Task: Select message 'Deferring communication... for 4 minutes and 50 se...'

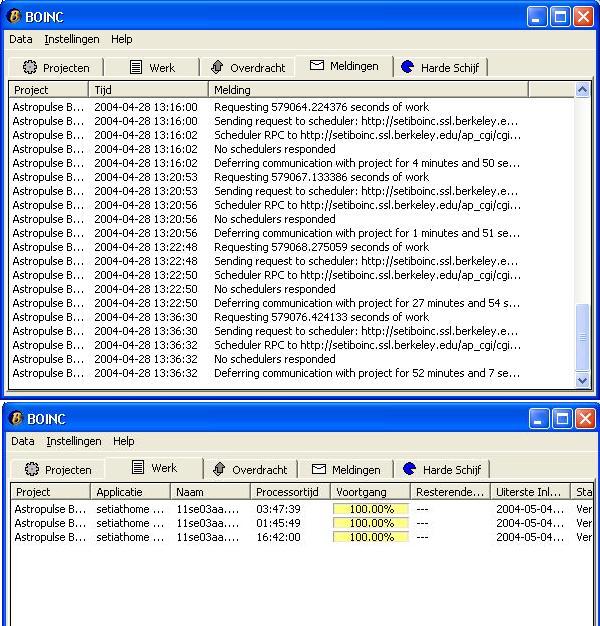Action: pyautogui.click(x=367, y=163)
